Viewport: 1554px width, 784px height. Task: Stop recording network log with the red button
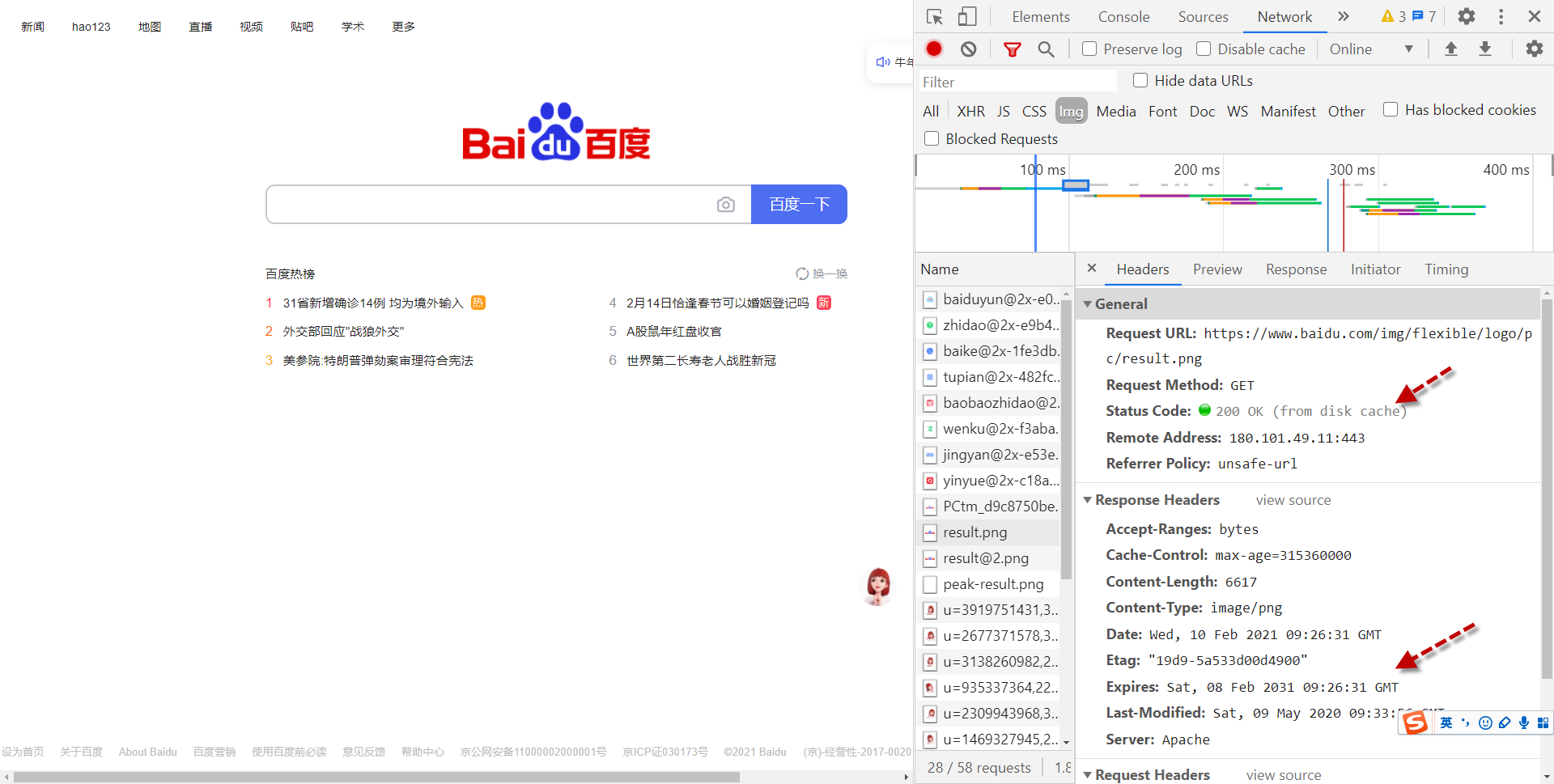click(x=934, y=49)
